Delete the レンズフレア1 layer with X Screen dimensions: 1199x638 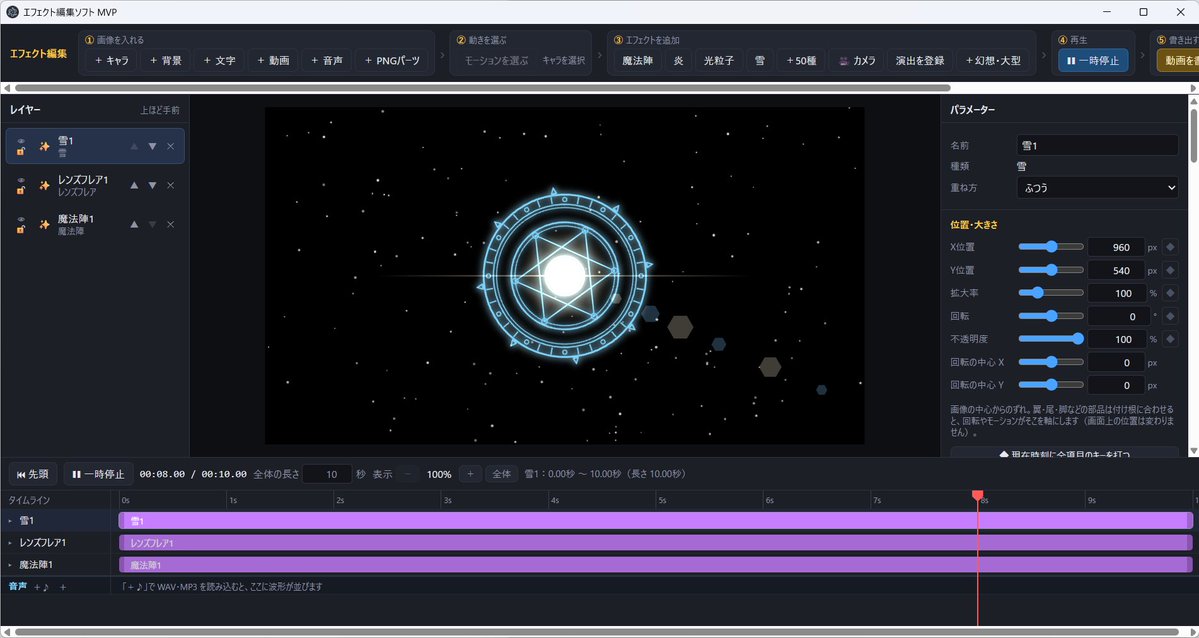[171, 185]
